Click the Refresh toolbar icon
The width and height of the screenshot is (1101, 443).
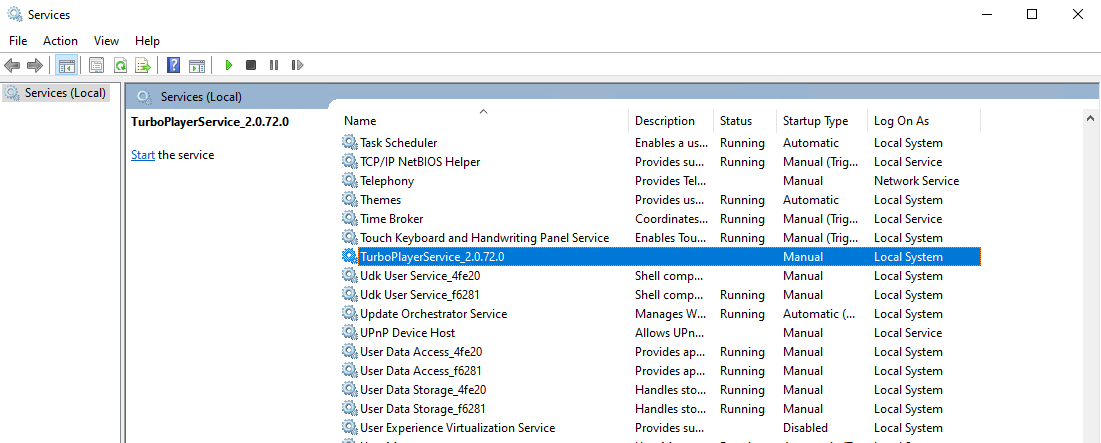point(120,65)
